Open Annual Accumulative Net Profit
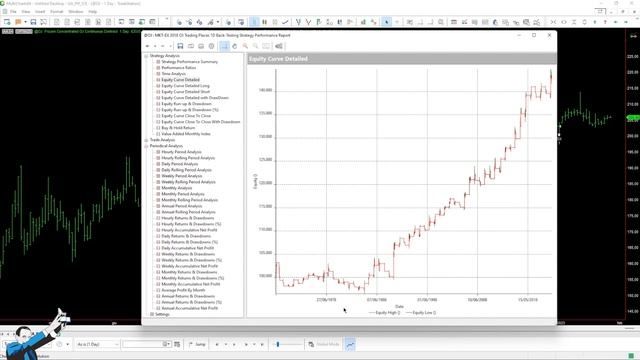 pos(190,308)
